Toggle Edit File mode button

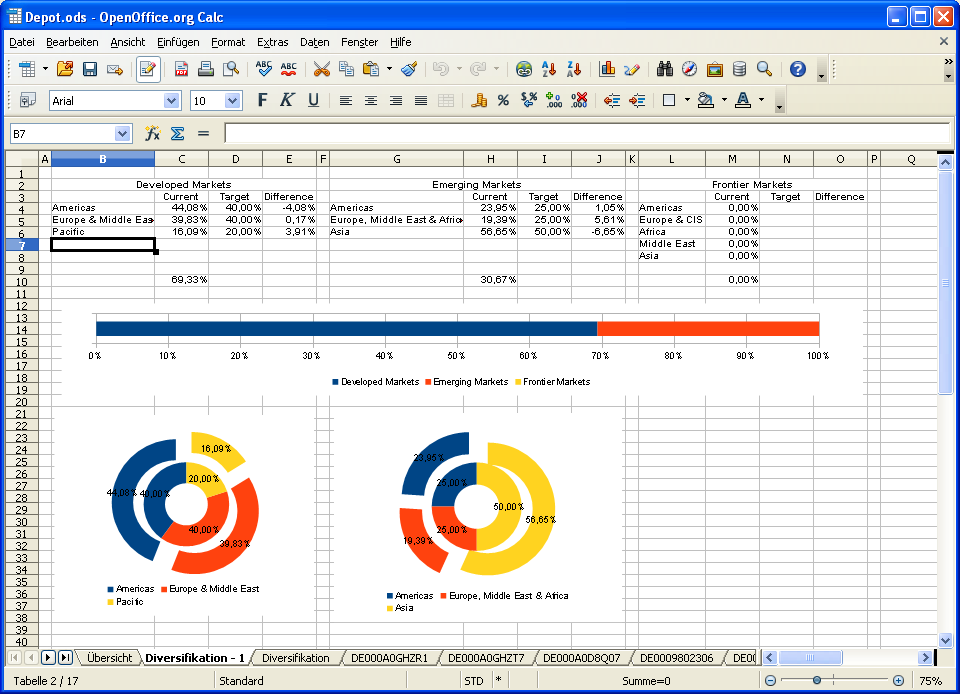click(148, 69)
